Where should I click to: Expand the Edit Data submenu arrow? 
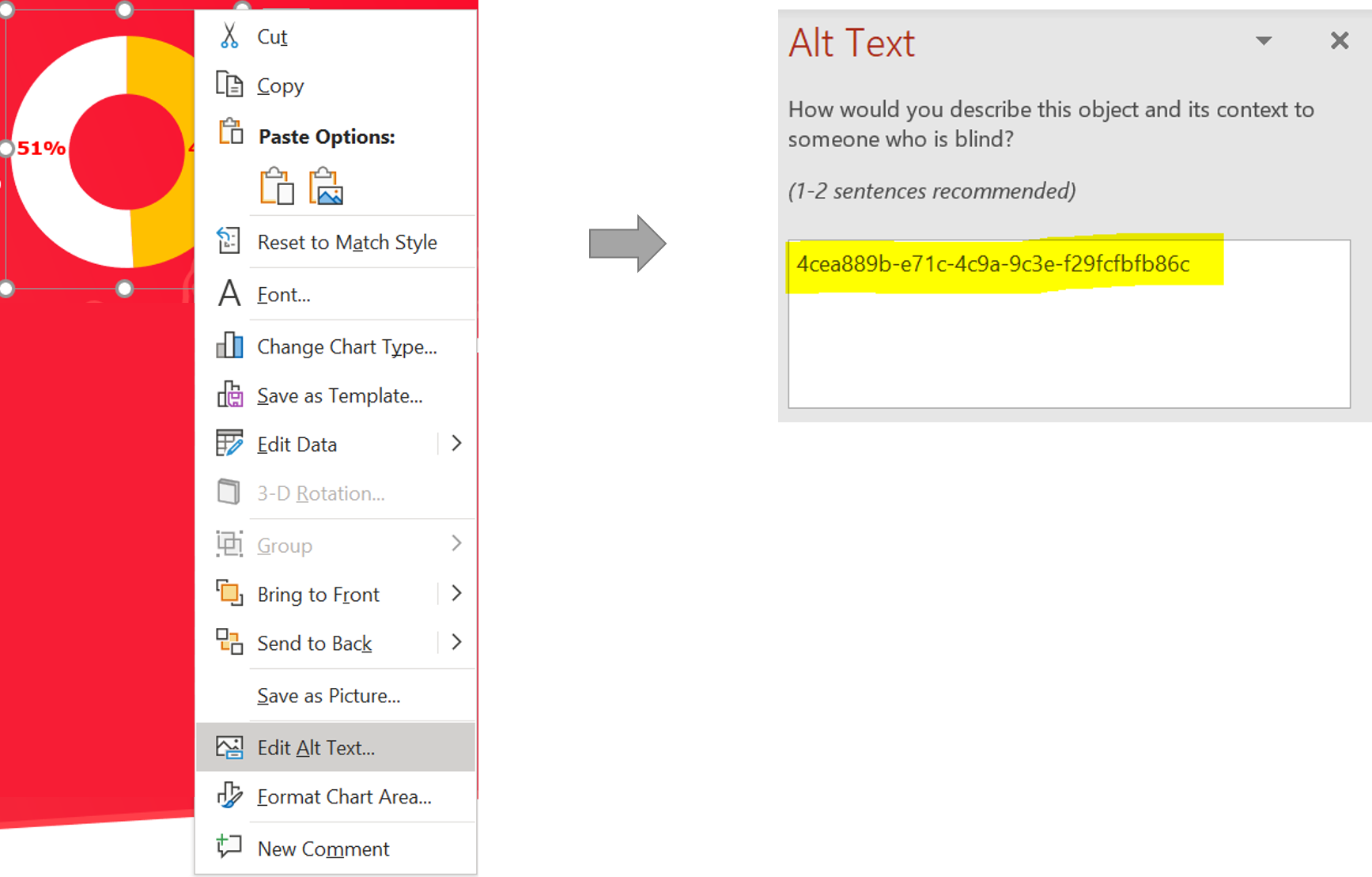tap(456, 444)
